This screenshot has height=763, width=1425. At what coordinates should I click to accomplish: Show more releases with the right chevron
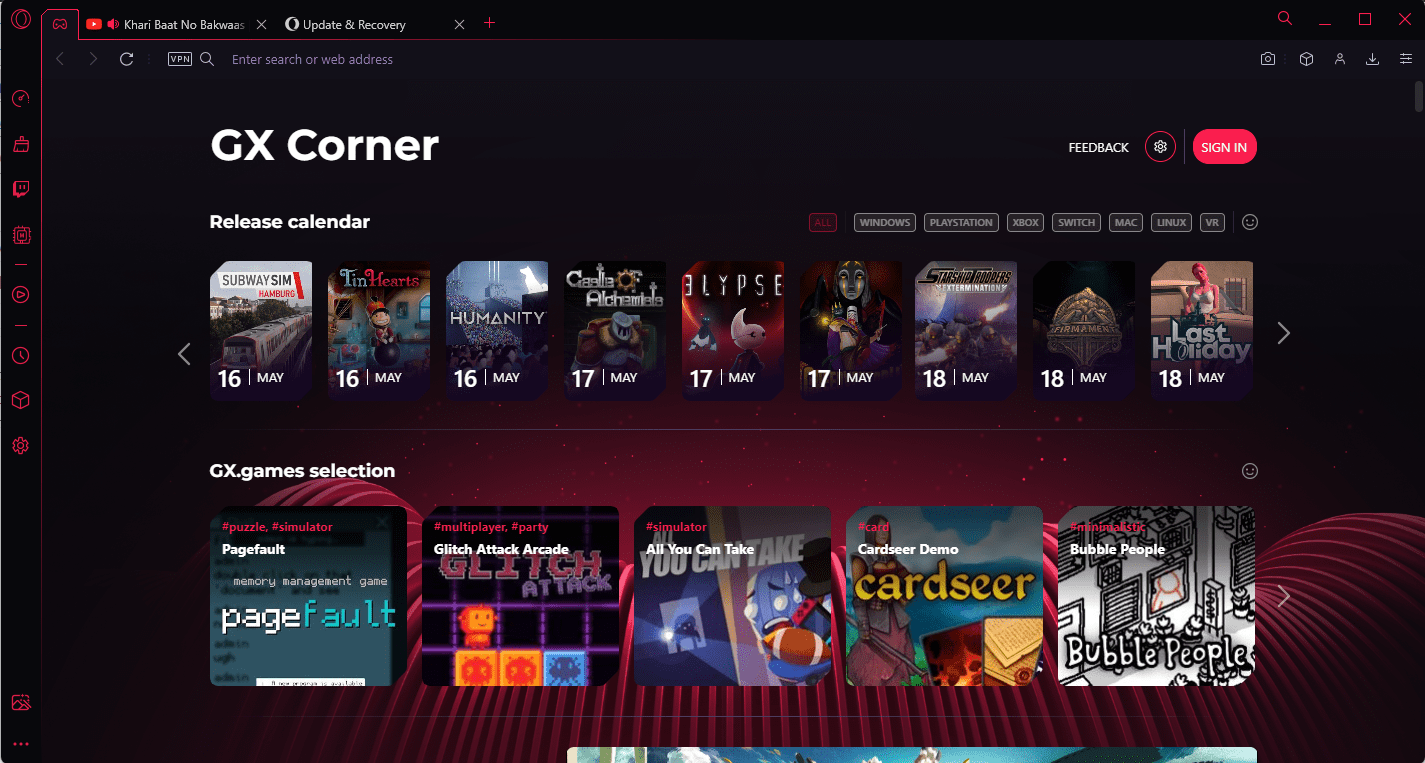[1283, 332]
